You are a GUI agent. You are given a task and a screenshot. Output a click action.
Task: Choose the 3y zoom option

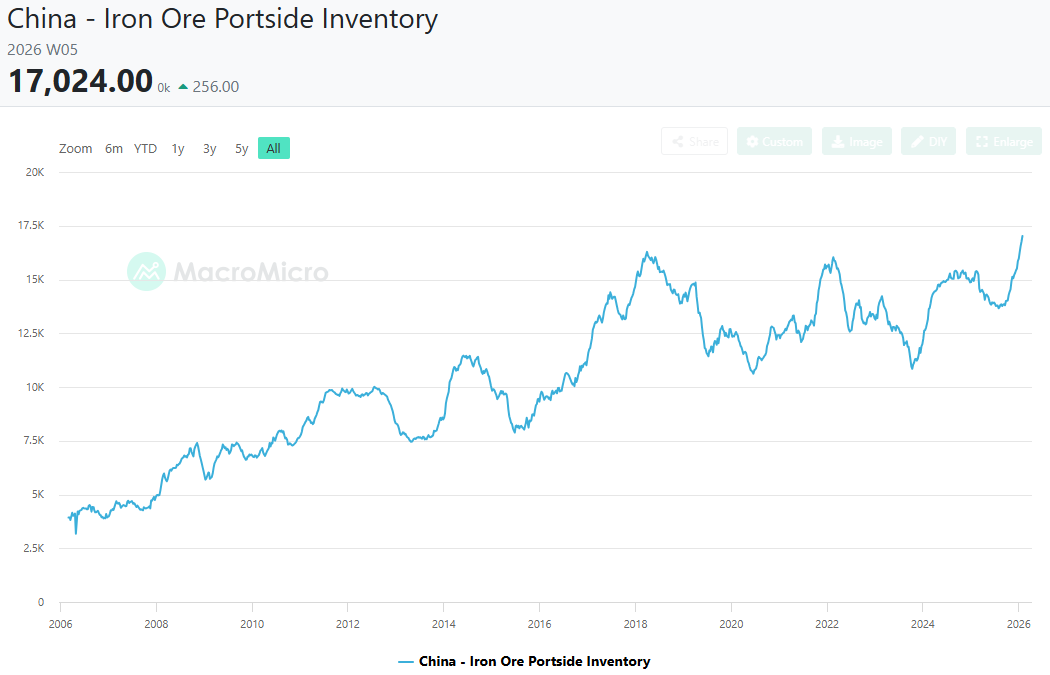(209, 149)
